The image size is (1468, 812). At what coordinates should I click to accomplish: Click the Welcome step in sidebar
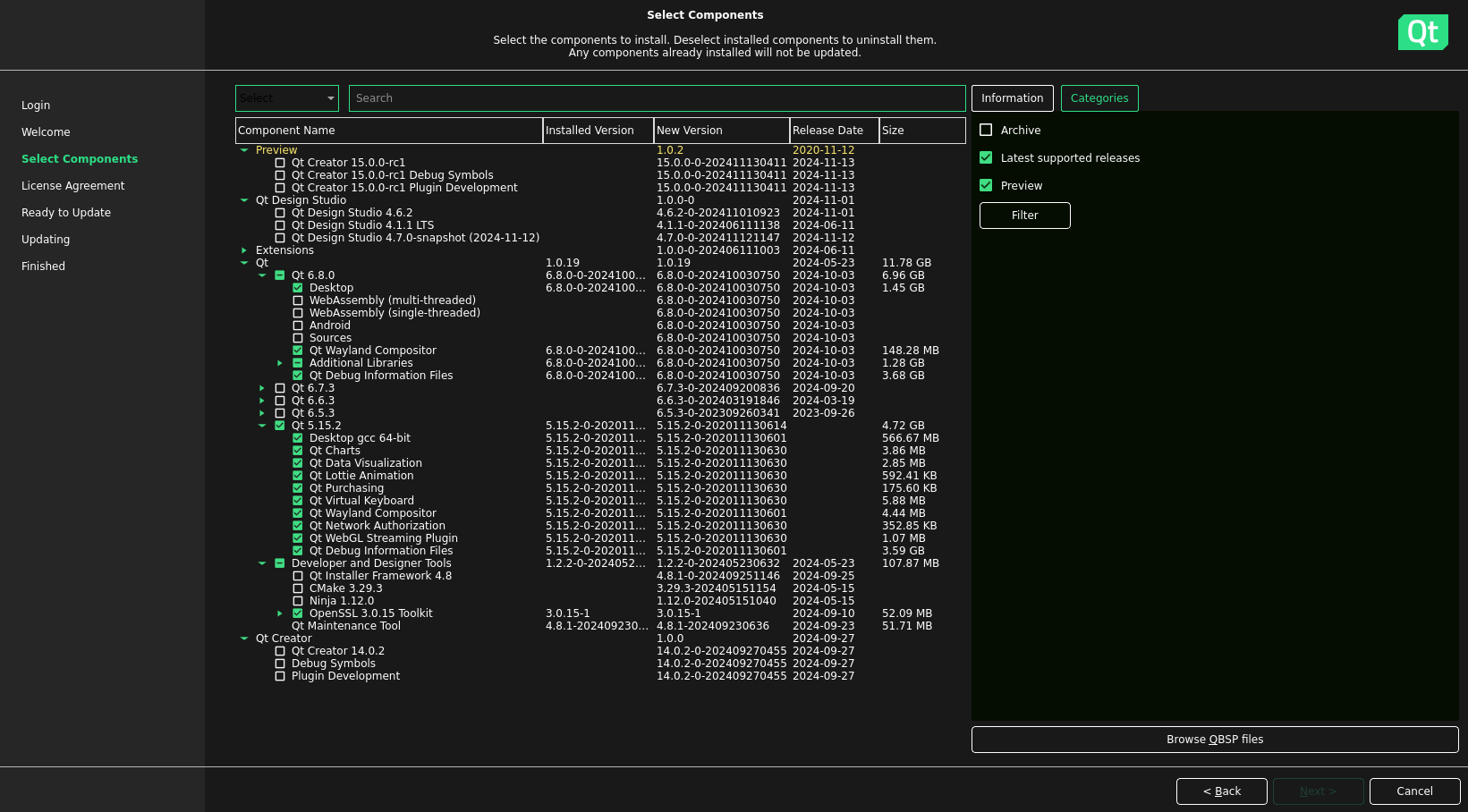46,132
